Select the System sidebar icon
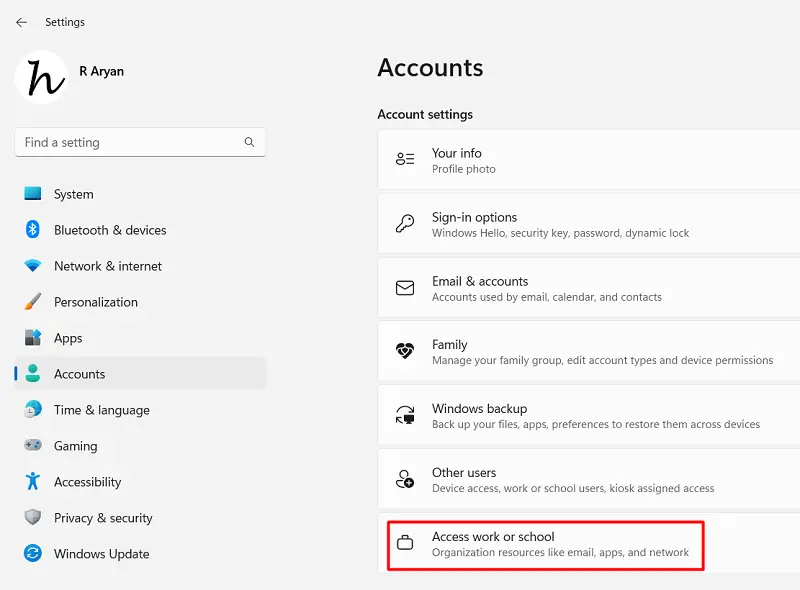Viewport: 800px width, 590px height. click(33, 194)
